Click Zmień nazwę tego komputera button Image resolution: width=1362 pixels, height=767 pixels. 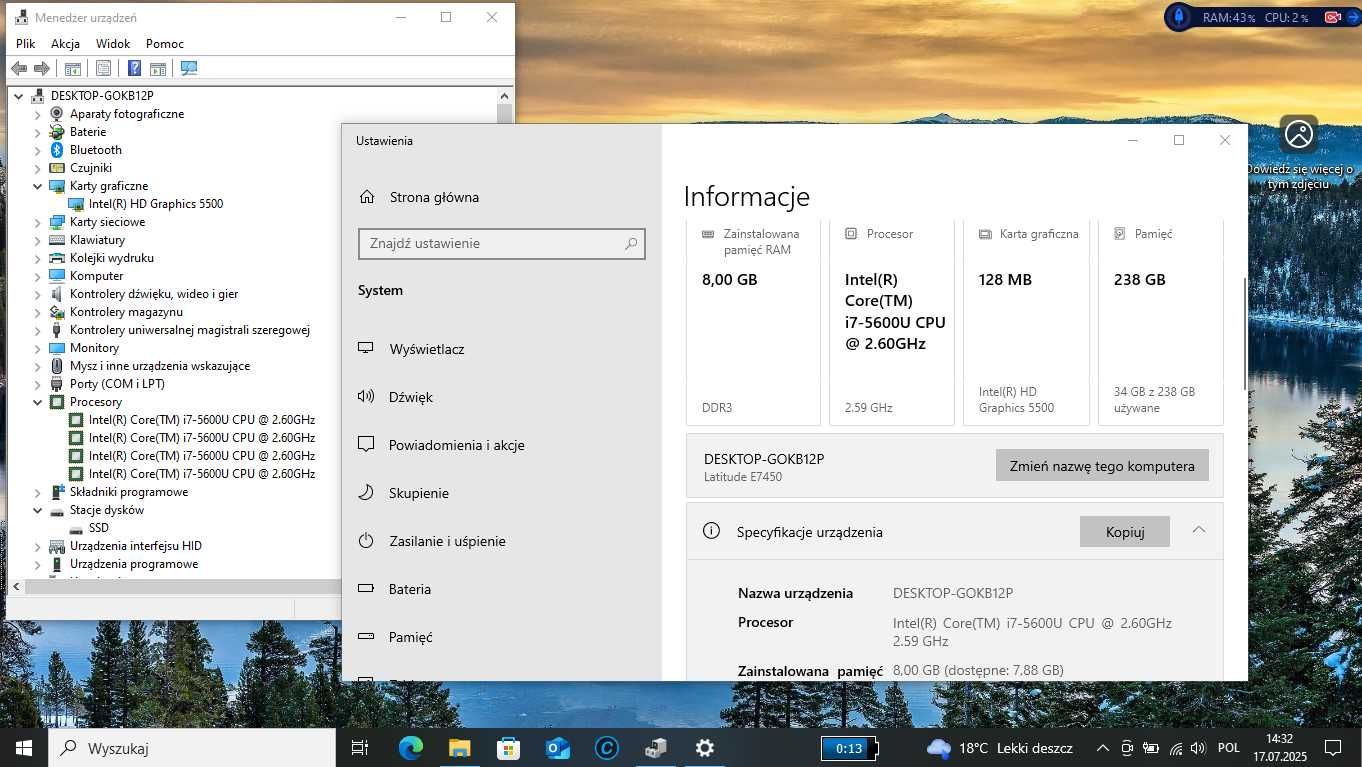(x=1102, y=465)
